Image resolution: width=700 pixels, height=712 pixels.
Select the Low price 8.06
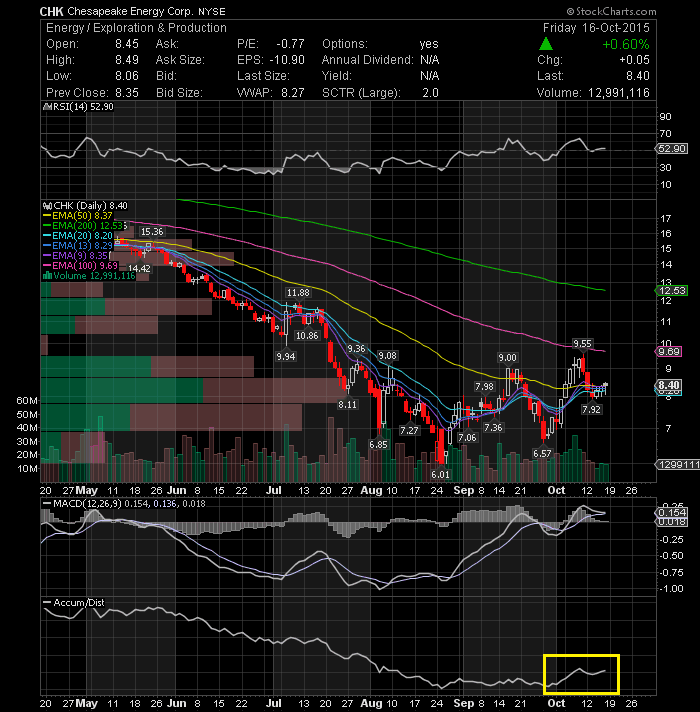tap(127, 76)
